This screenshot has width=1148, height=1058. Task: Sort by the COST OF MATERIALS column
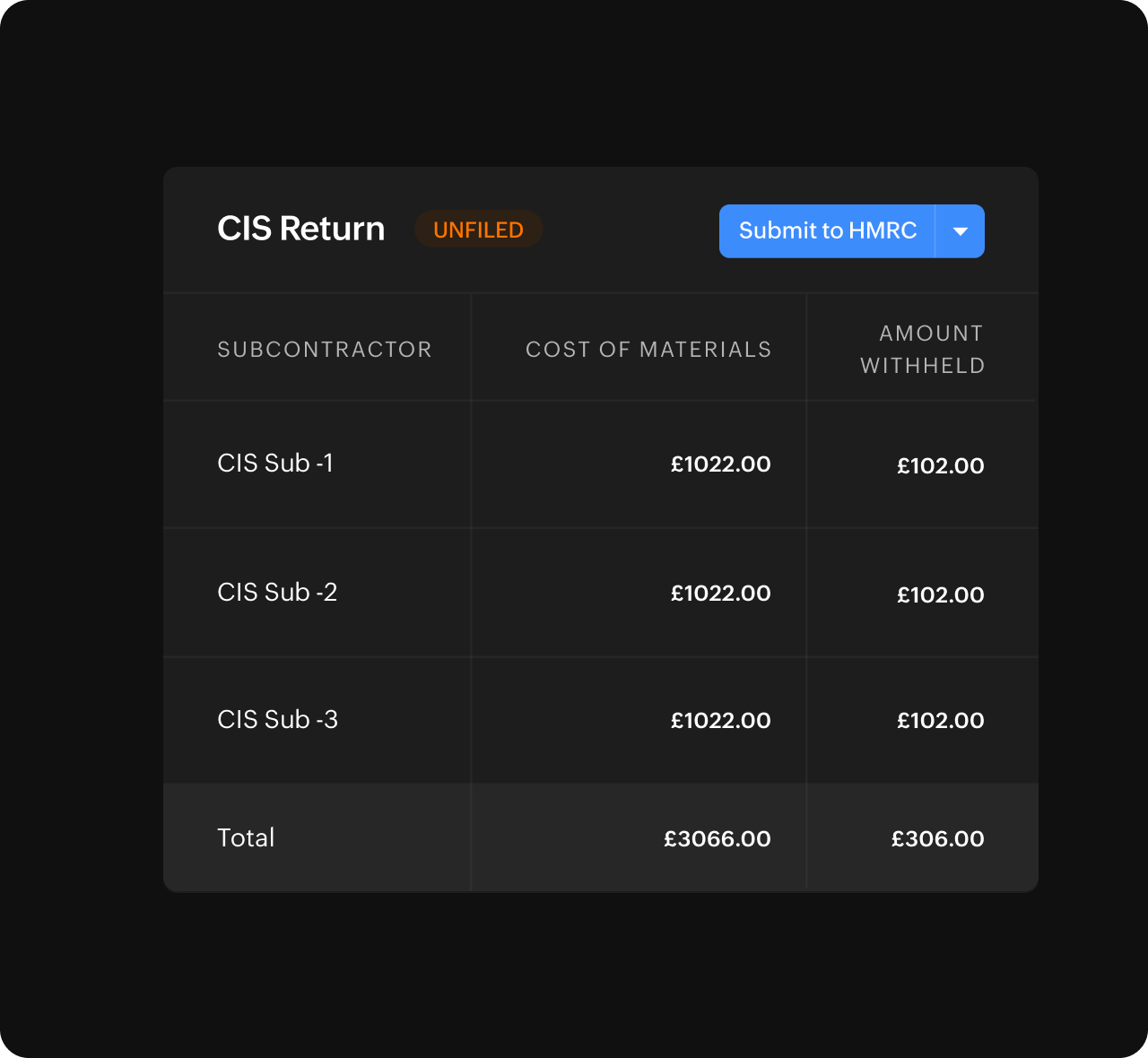(x=648, y=349)
